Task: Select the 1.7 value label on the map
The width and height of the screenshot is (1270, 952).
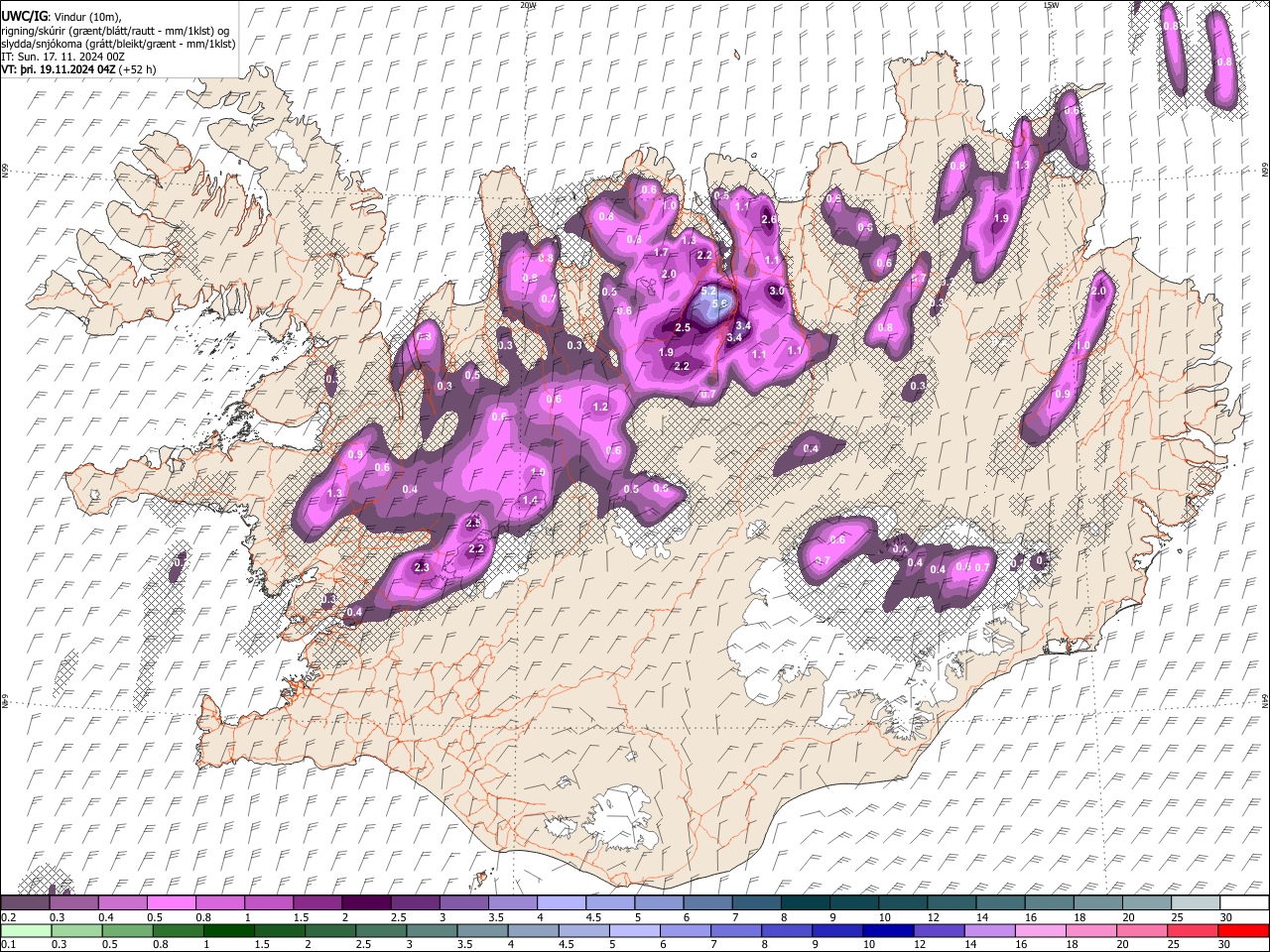Action: click(x=662, y=252)
